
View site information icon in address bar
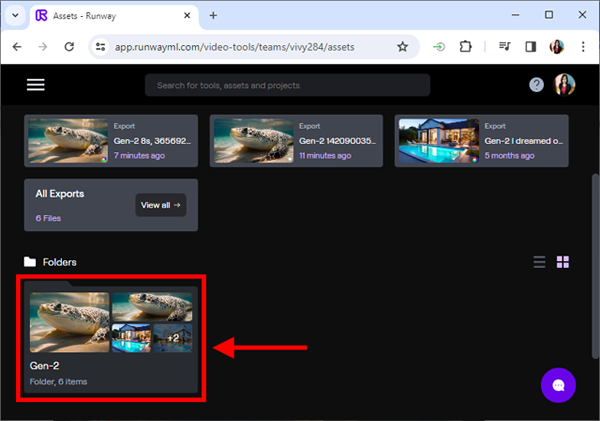pos(101,47)
